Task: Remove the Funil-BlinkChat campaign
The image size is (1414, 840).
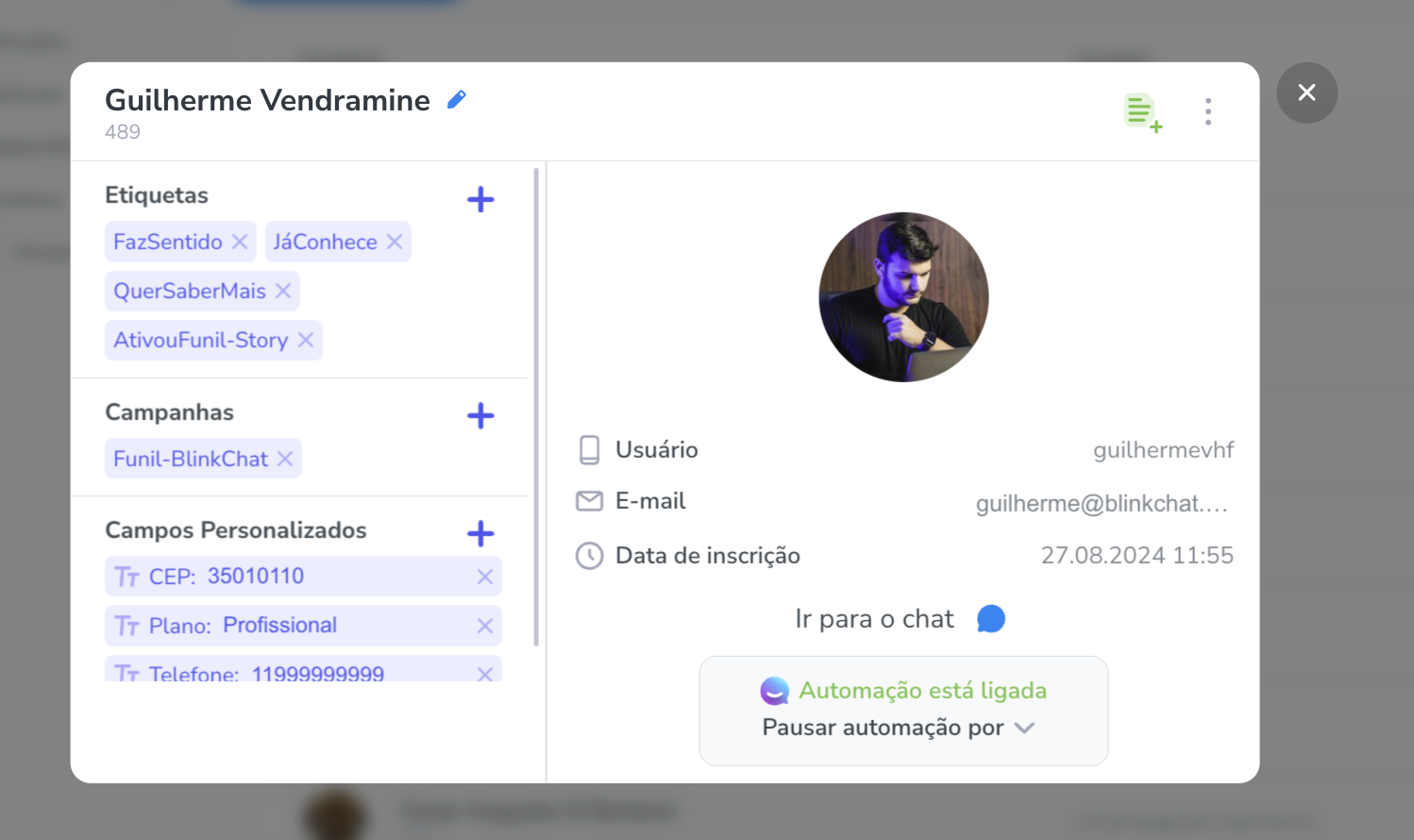Action: tap(285, 459)
